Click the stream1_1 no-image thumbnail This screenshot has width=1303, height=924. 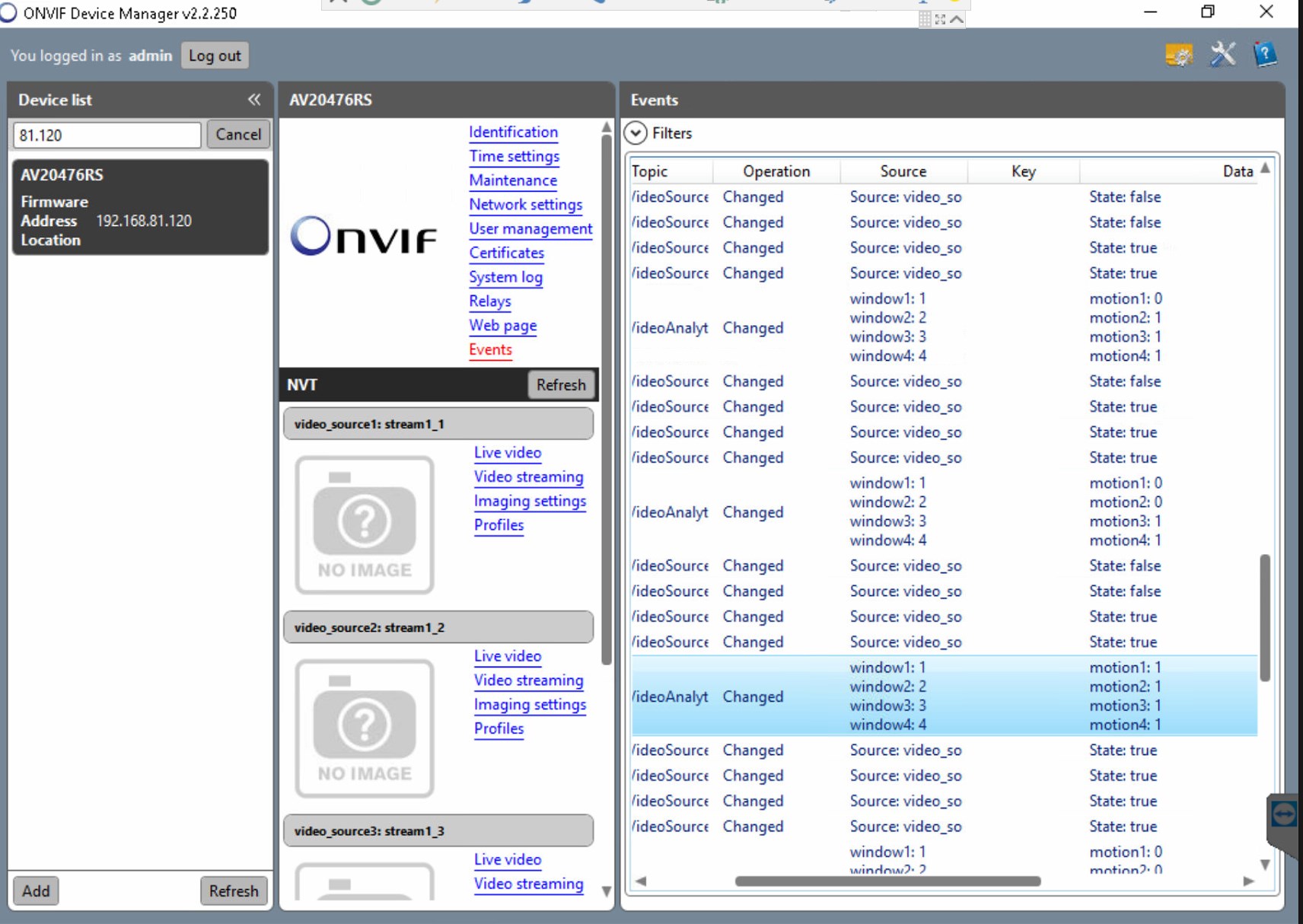[365, 524]
